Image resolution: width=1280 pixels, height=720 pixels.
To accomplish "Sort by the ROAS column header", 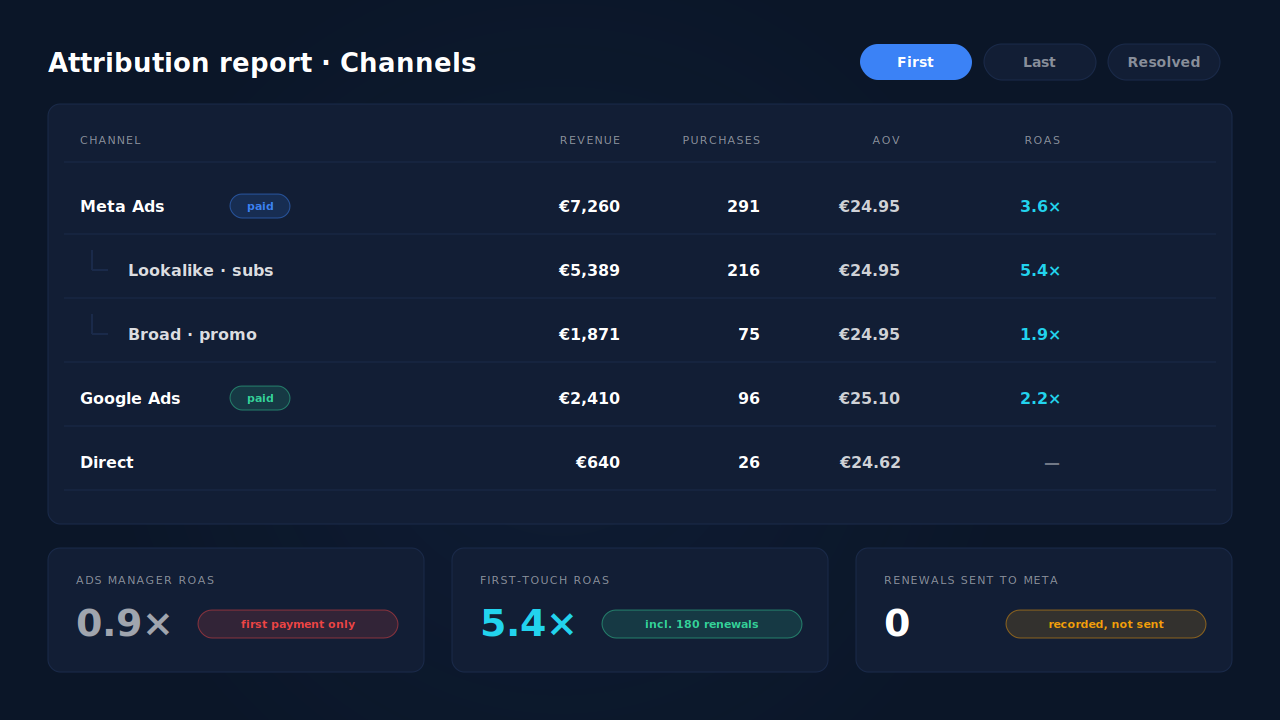I will (1042, 140).
